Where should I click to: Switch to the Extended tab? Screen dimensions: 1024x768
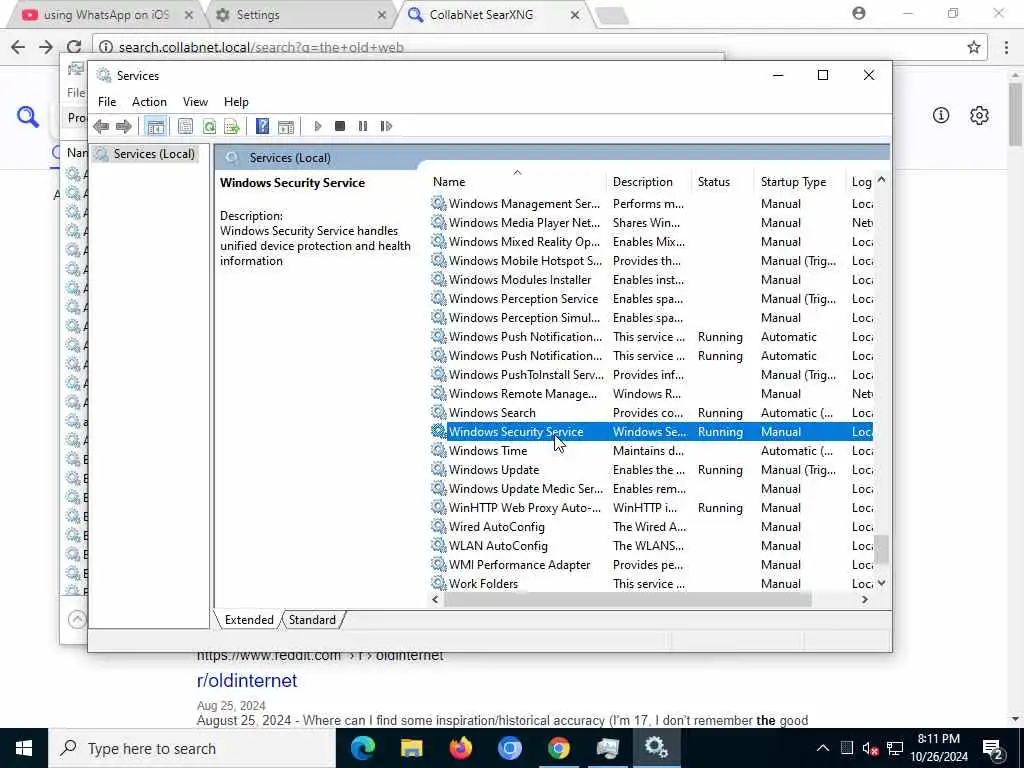coord(249,620)
